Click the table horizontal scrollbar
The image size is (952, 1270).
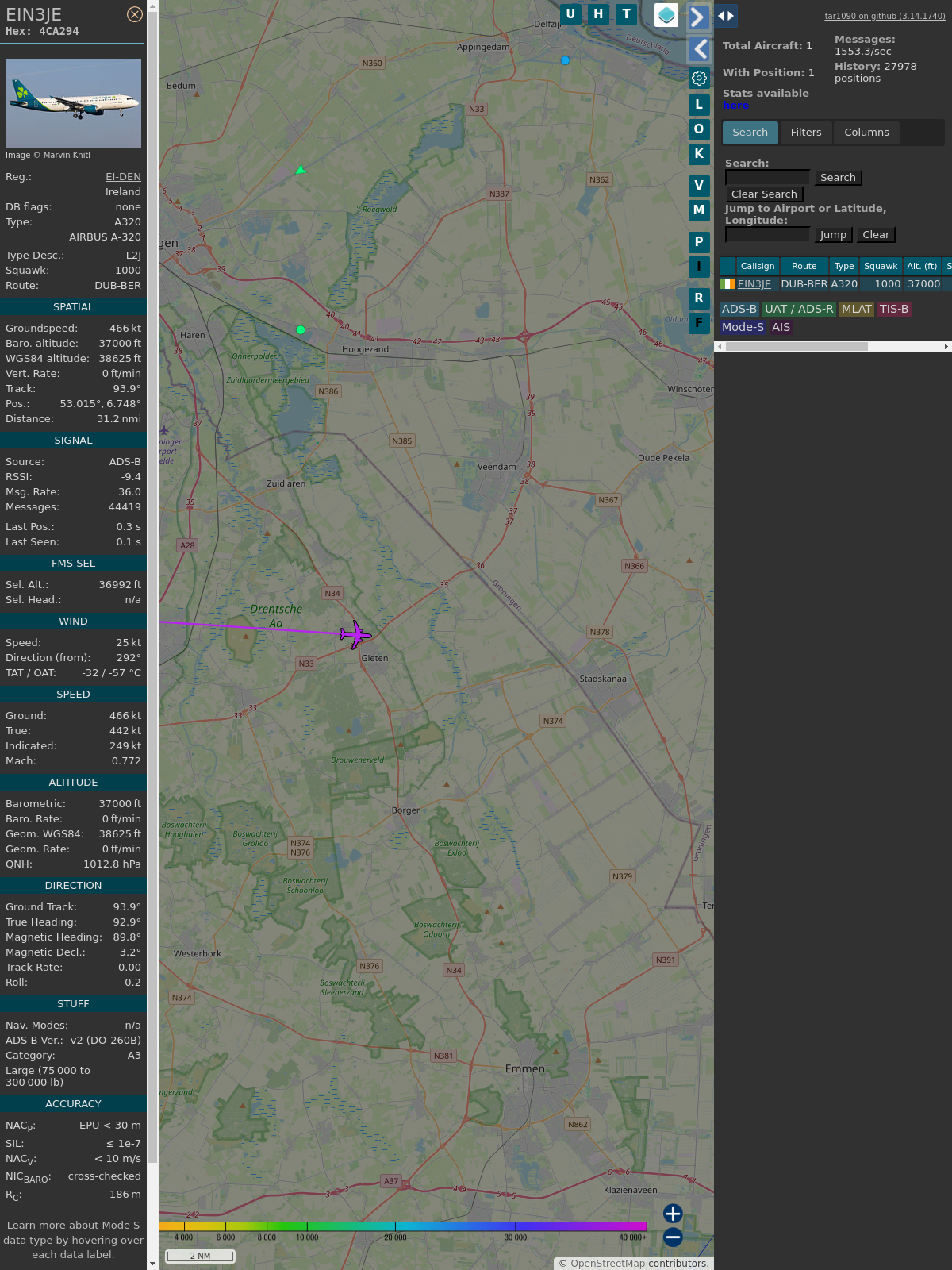(797, 347)
